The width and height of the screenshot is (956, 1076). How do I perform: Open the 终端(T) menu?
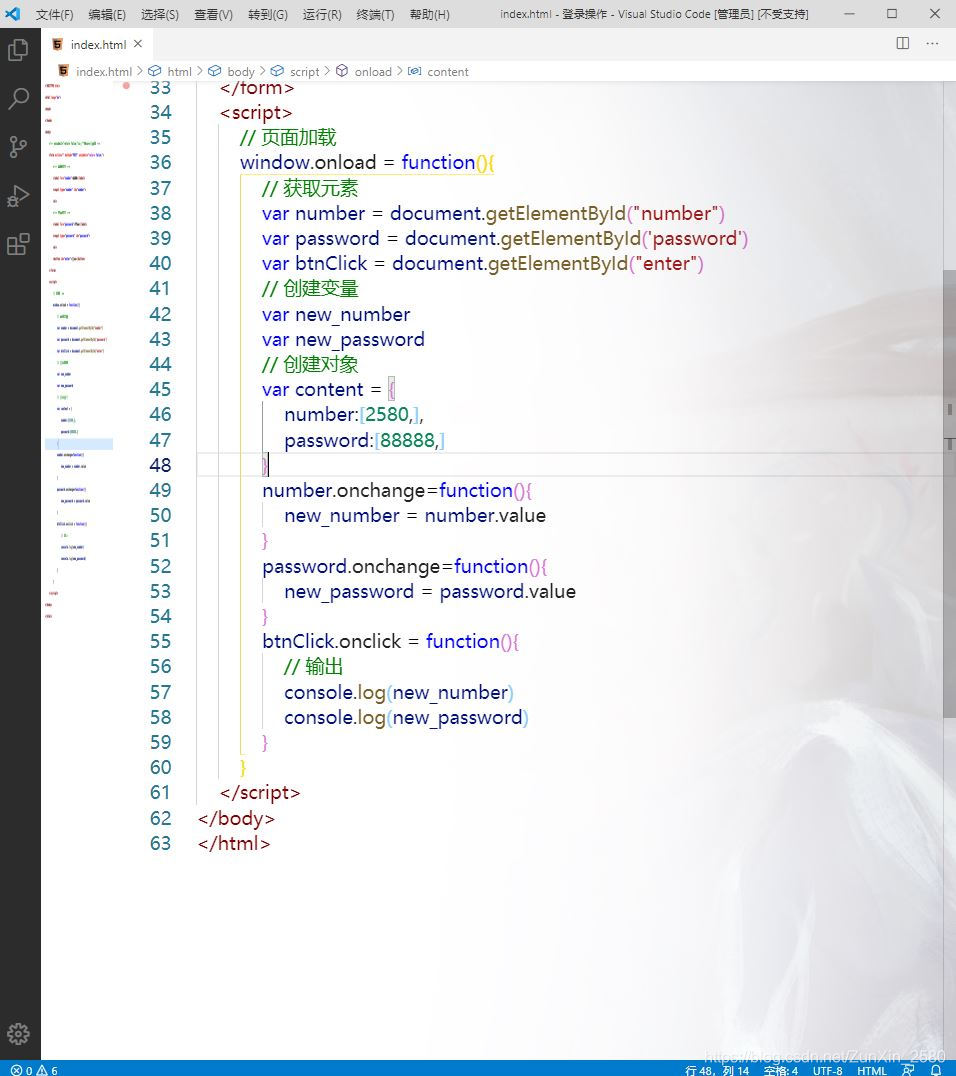375,14
